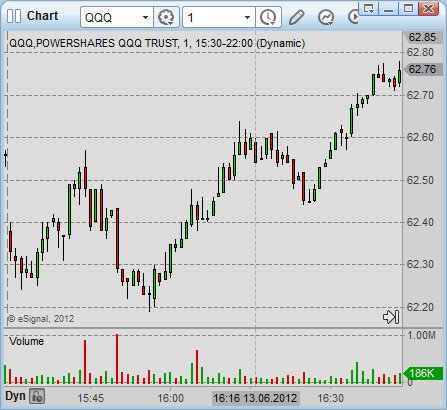
Task: Select the pencil drawing tool
Action: [x=296, y=17]
